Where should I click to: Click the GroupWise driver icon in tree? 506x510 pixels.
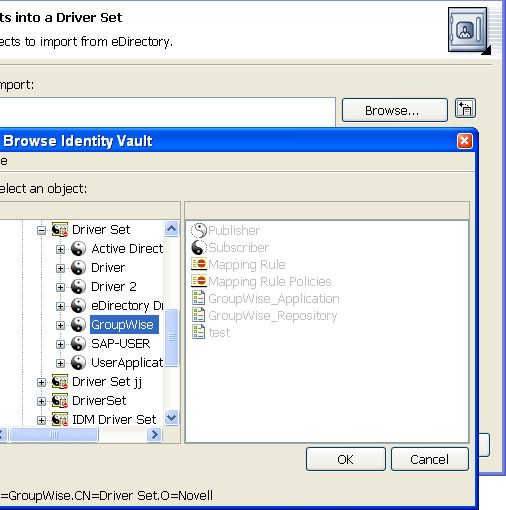pos(78,325)
